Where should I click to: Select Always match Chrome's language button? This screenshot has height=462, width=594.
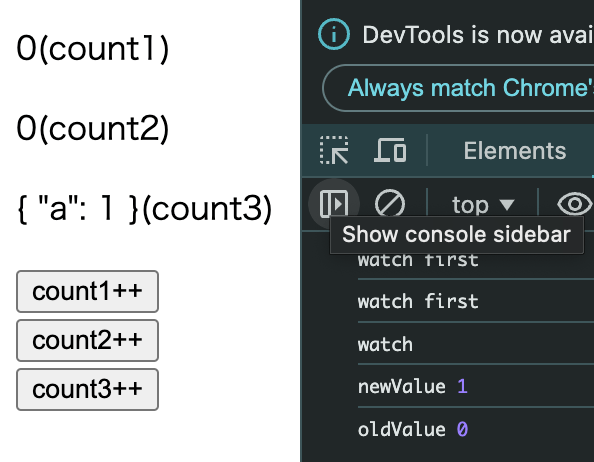[x=458, y=88]
